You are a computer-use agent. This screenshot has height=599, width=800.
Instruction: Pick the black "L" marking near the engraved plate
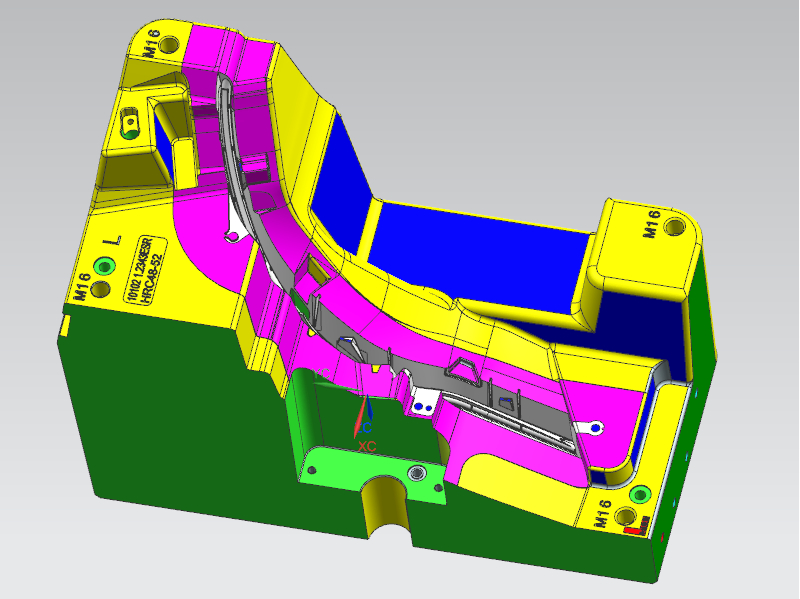(113, 240)
